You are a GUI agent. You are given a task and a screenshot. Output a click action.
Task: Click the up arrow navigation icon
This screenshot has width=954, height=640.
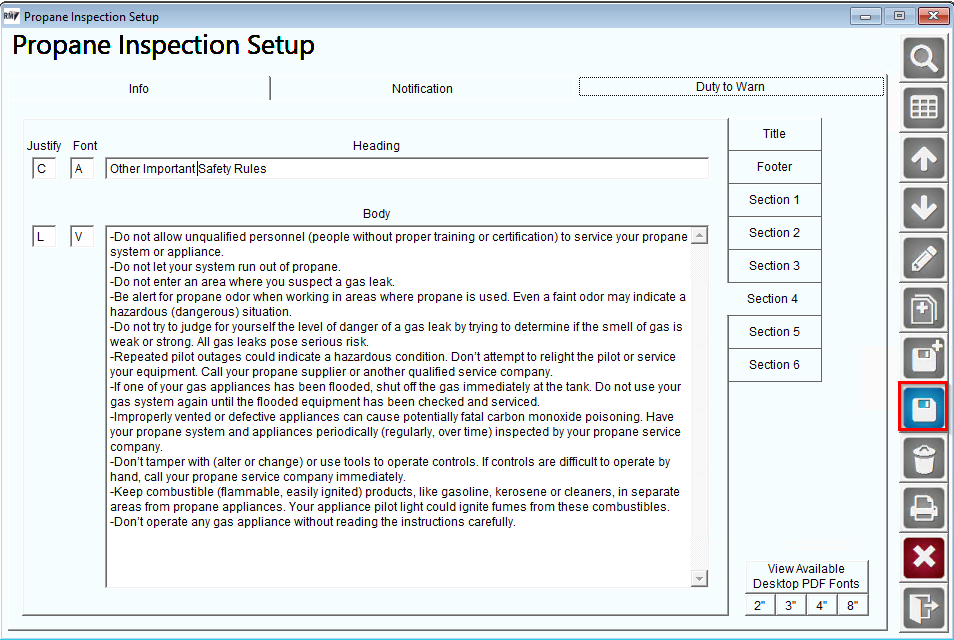click(x=924, y=158)
